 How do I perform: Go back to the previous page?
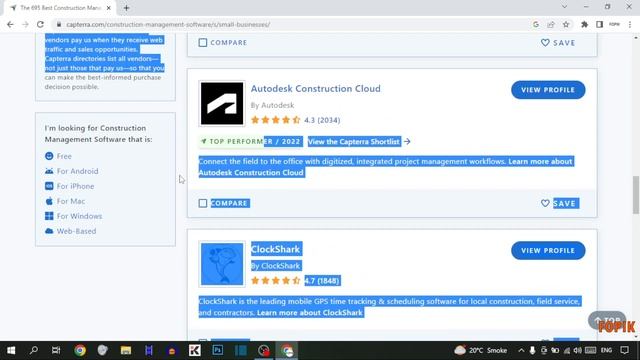tap(10, 24)
